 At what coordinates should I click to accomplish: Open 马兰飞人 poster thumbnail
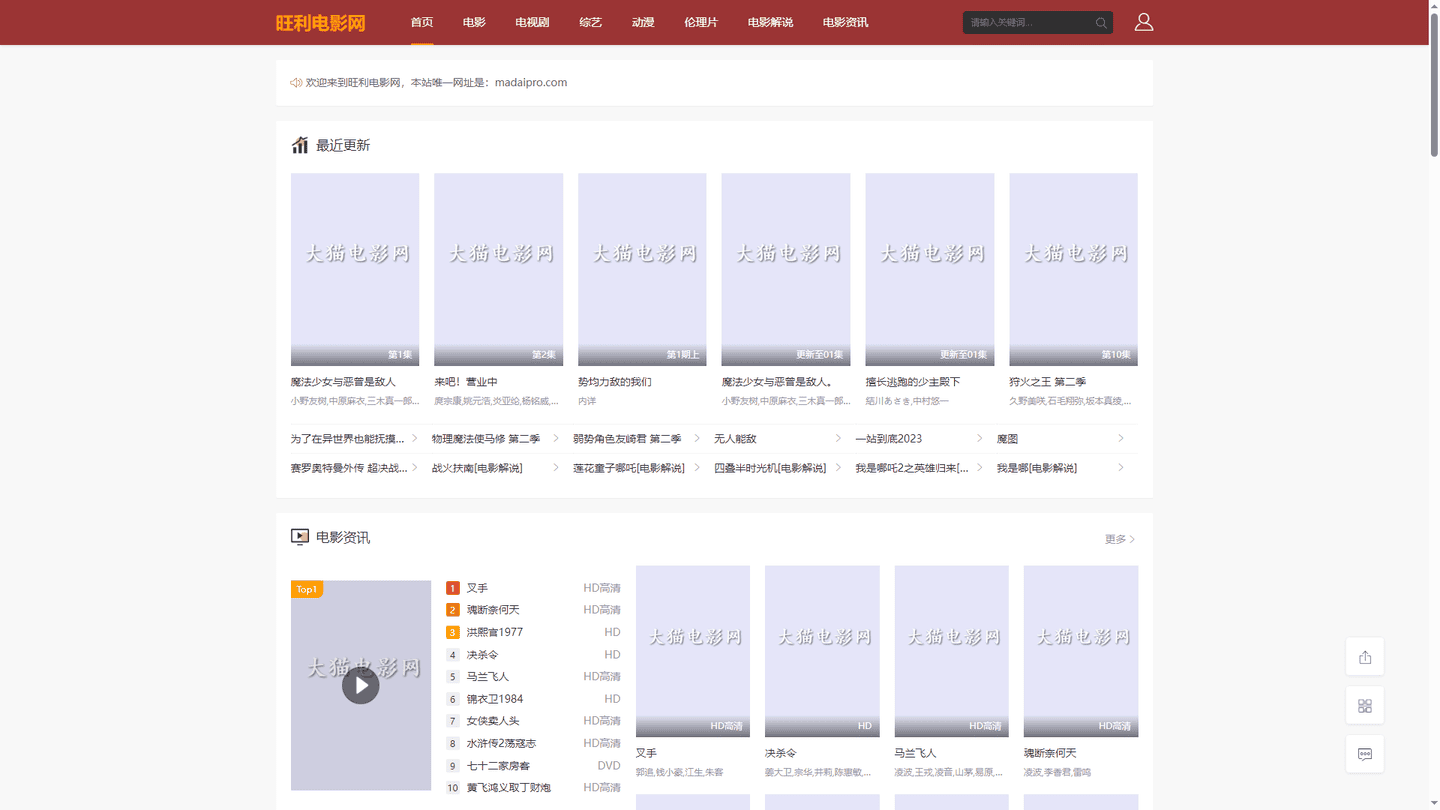point(952,651)
